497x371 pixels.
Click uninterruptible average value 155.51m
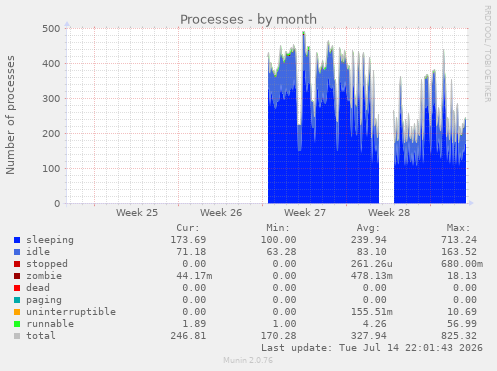[372, 312]
